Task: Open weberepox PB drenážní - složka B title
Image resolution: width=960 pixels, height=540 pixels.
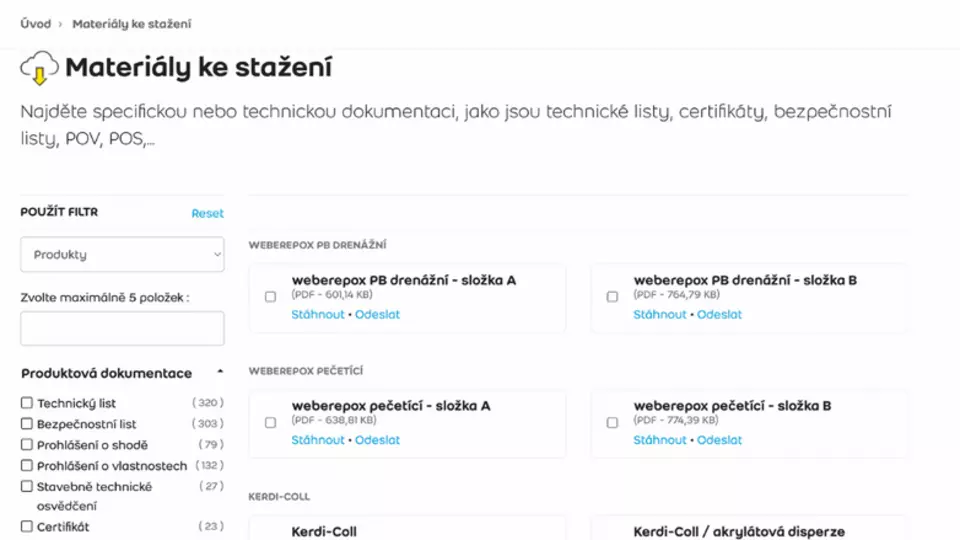Action: click(x=745, y=280)
